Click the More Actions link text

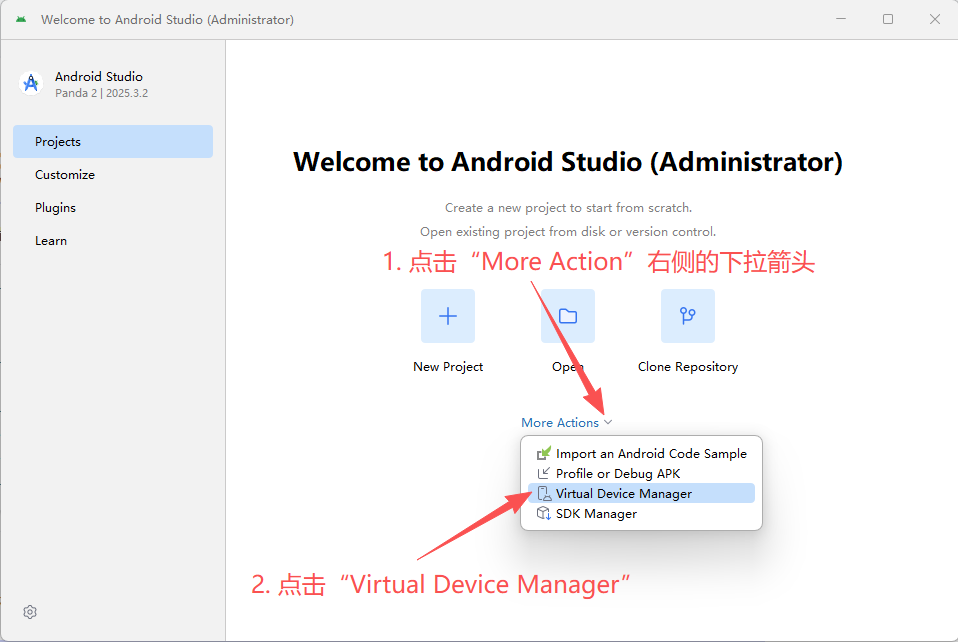pyautogui.click(x=560, y=423)
